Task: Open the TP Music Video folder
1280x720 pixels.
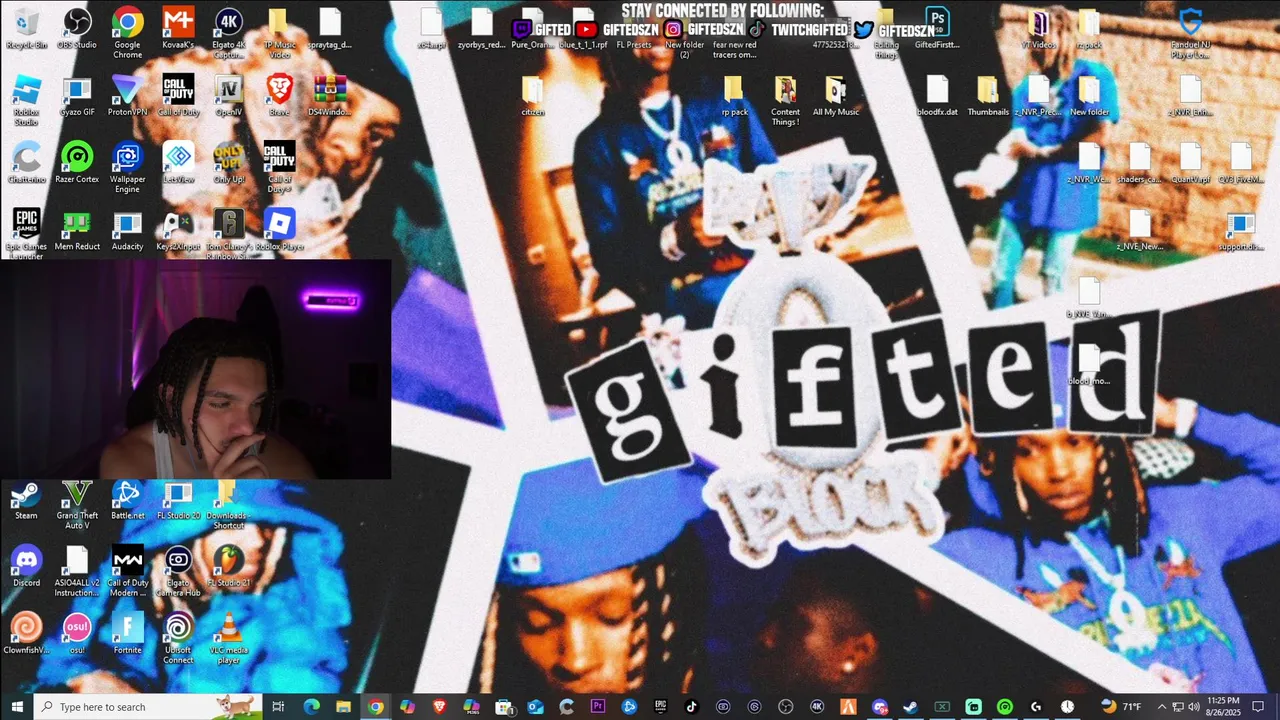Action: [x=279, y=33]
